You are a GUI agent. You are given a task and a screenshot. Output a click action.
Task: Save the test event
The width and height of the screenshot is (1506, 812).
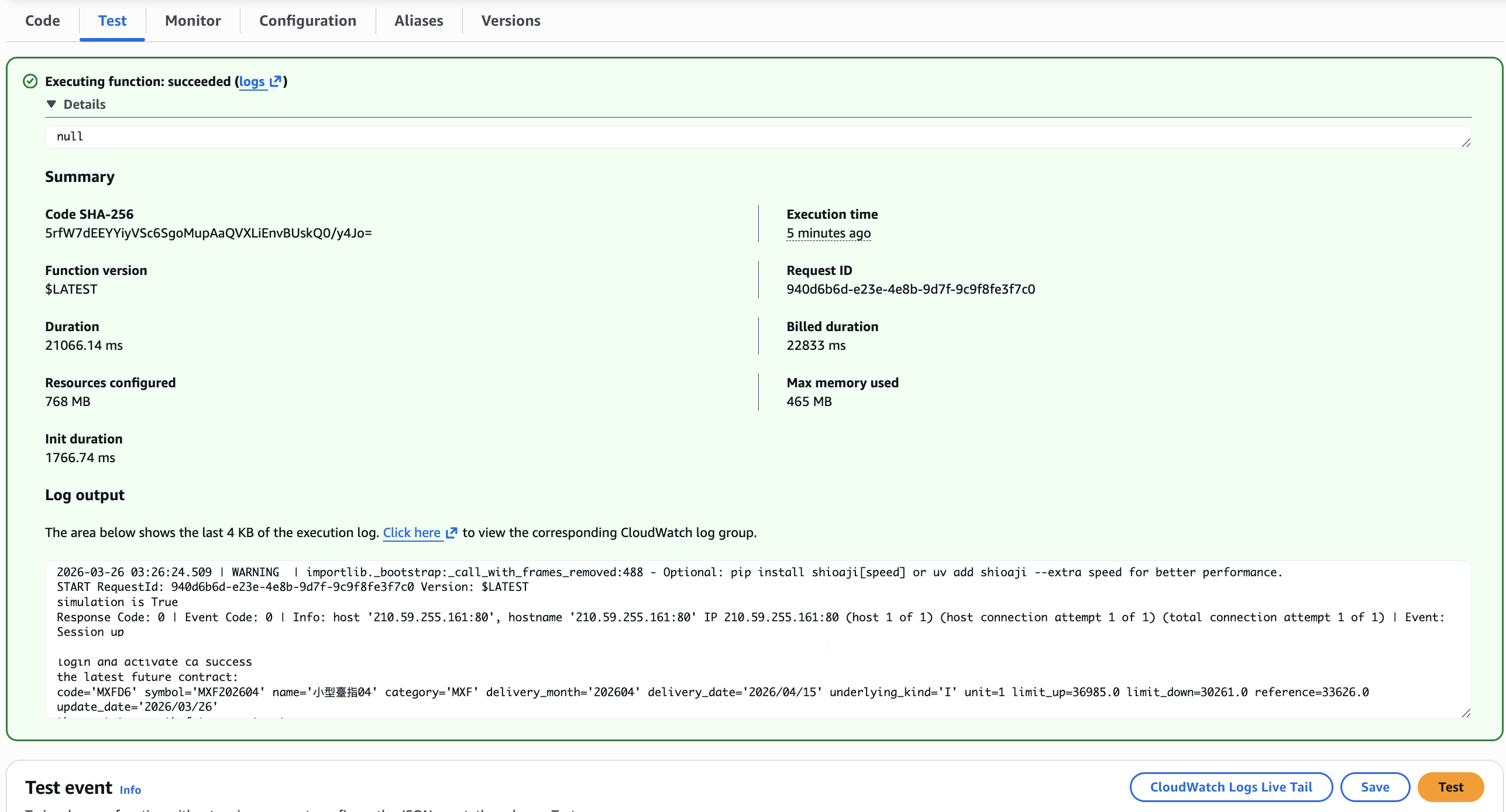tap(1374, 787)
